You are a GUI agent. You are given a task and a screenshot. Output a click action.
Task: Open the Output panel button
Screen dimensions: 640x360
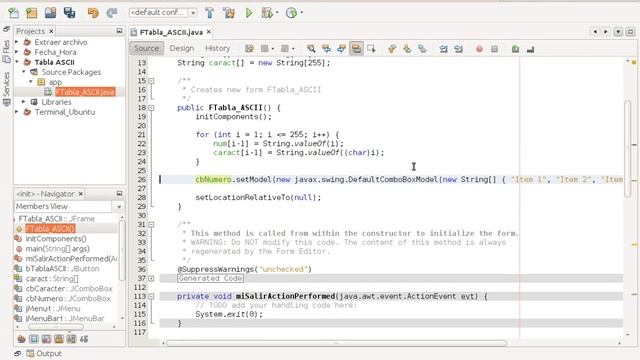coord(44,353)
